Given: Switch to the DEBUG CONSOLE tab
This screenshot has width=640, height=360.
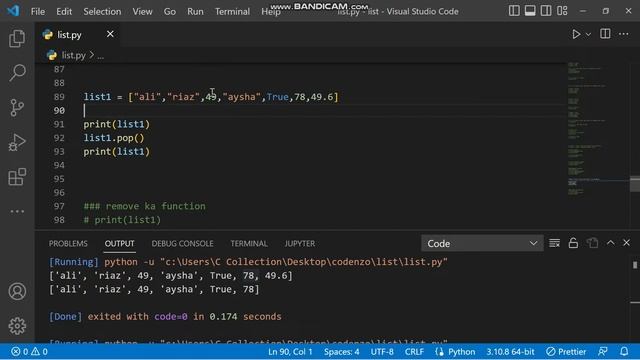Looking at the screenshot, I should [182, 244].
